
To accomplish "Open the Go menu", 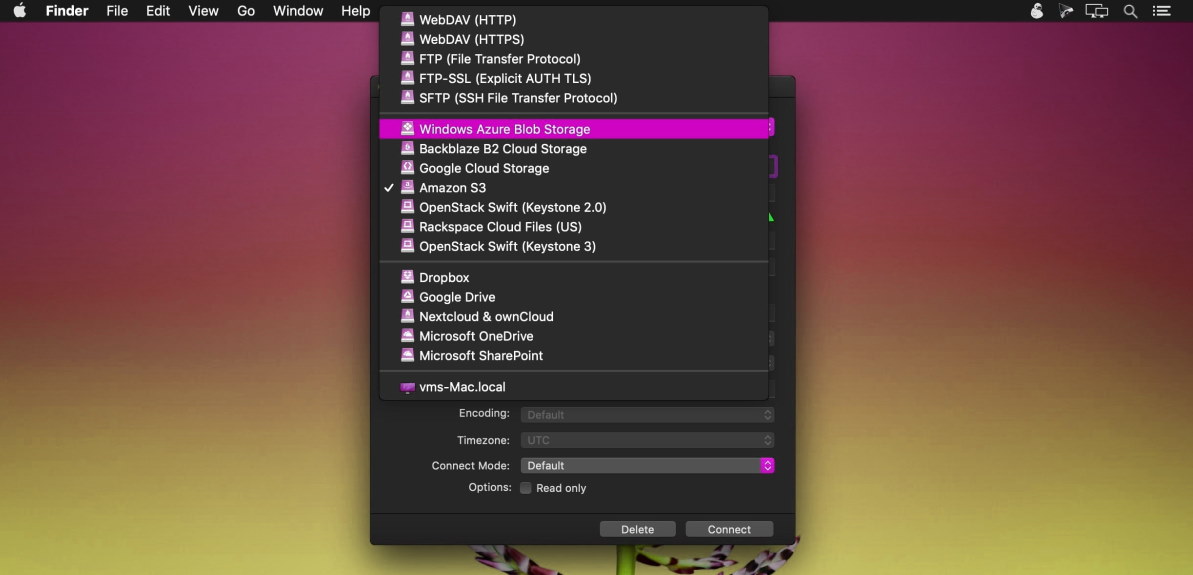I will tap(246, 11).
